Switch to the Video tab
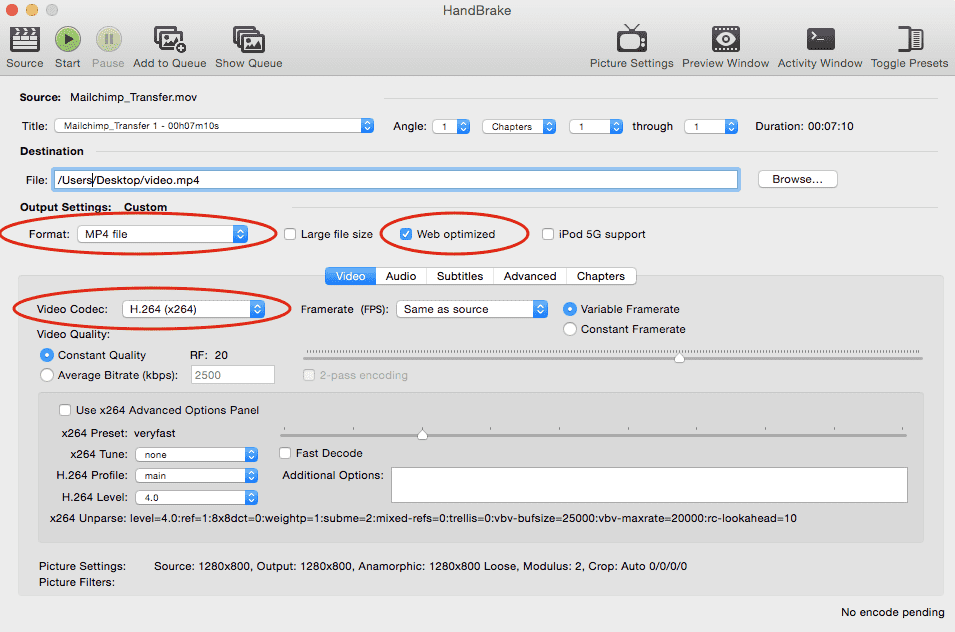Screen dimensions: 955x632 [351, 276]
